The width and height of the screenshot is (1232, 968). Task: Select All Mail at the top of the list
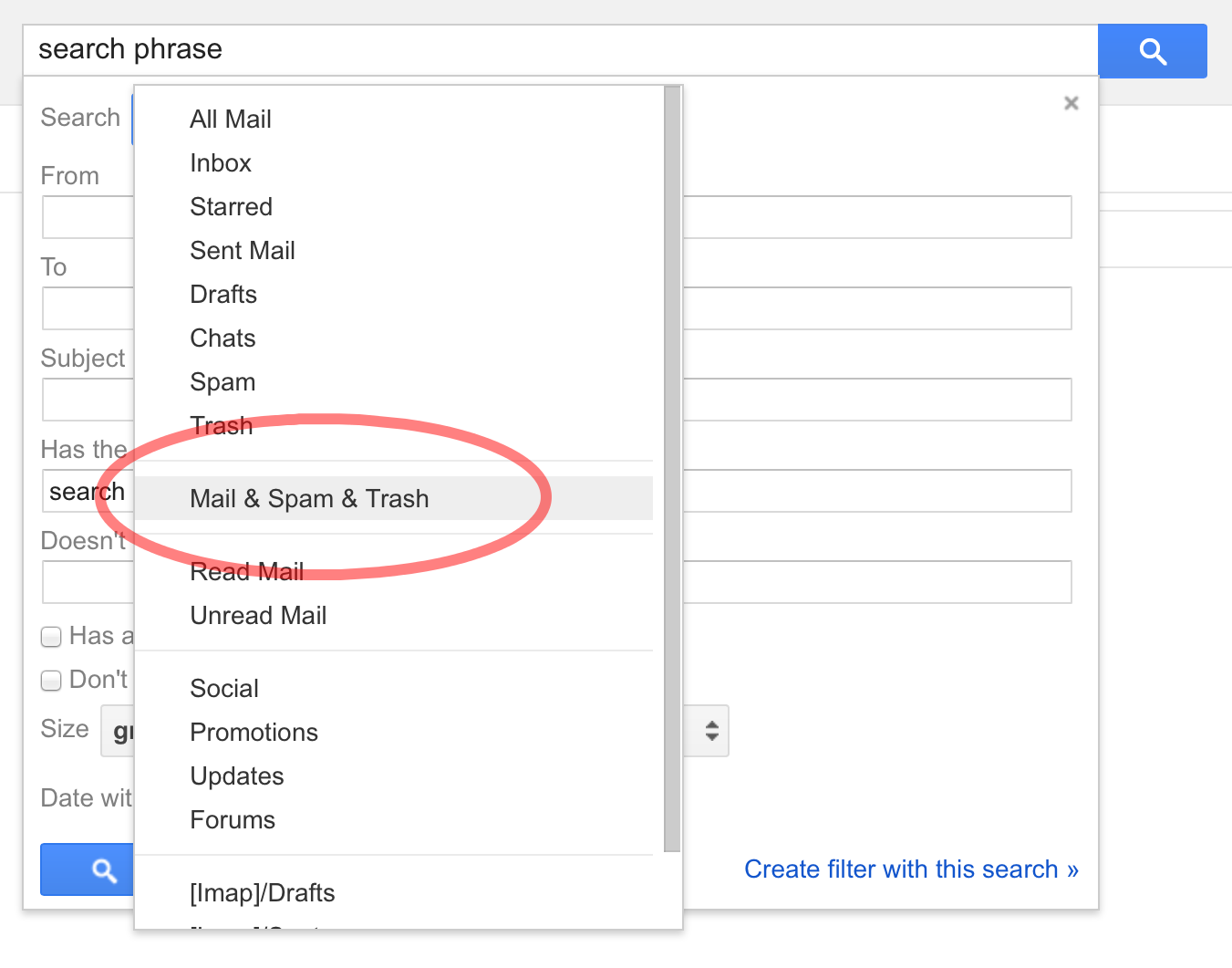(x=230, y=119)
